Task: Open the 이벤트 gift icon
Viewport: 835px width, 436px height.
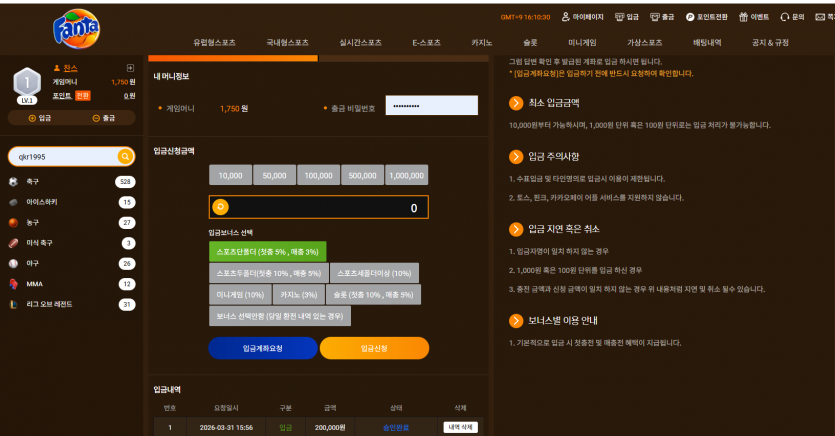Action: pyautogui.click(x=743, y=17)
